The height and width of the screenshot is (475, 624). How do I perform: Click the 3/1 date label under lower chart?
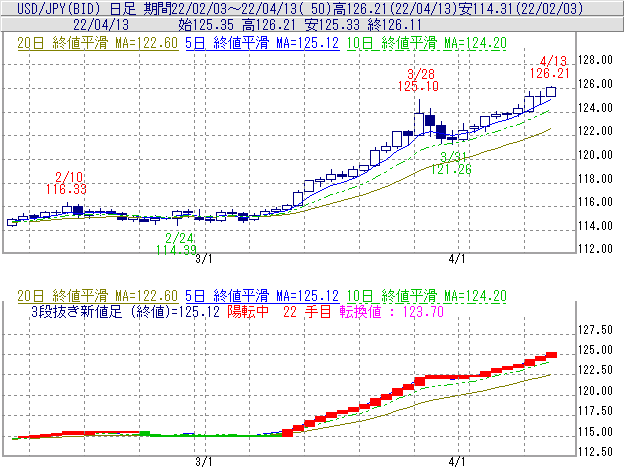(204, 462)
